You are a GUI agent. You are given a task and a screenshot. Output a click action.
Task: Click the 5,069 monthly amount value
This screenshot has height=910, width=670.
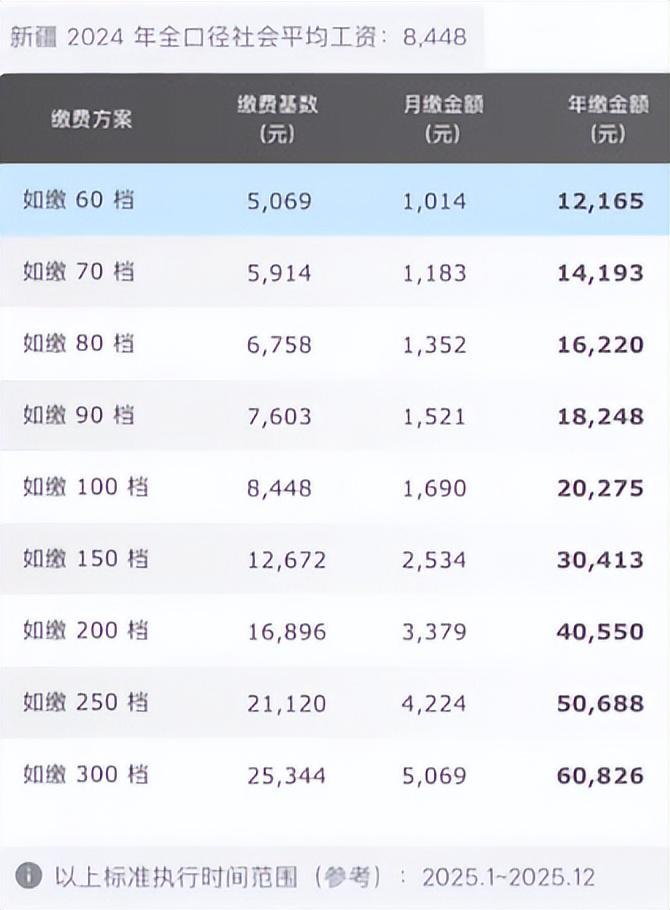434,776
